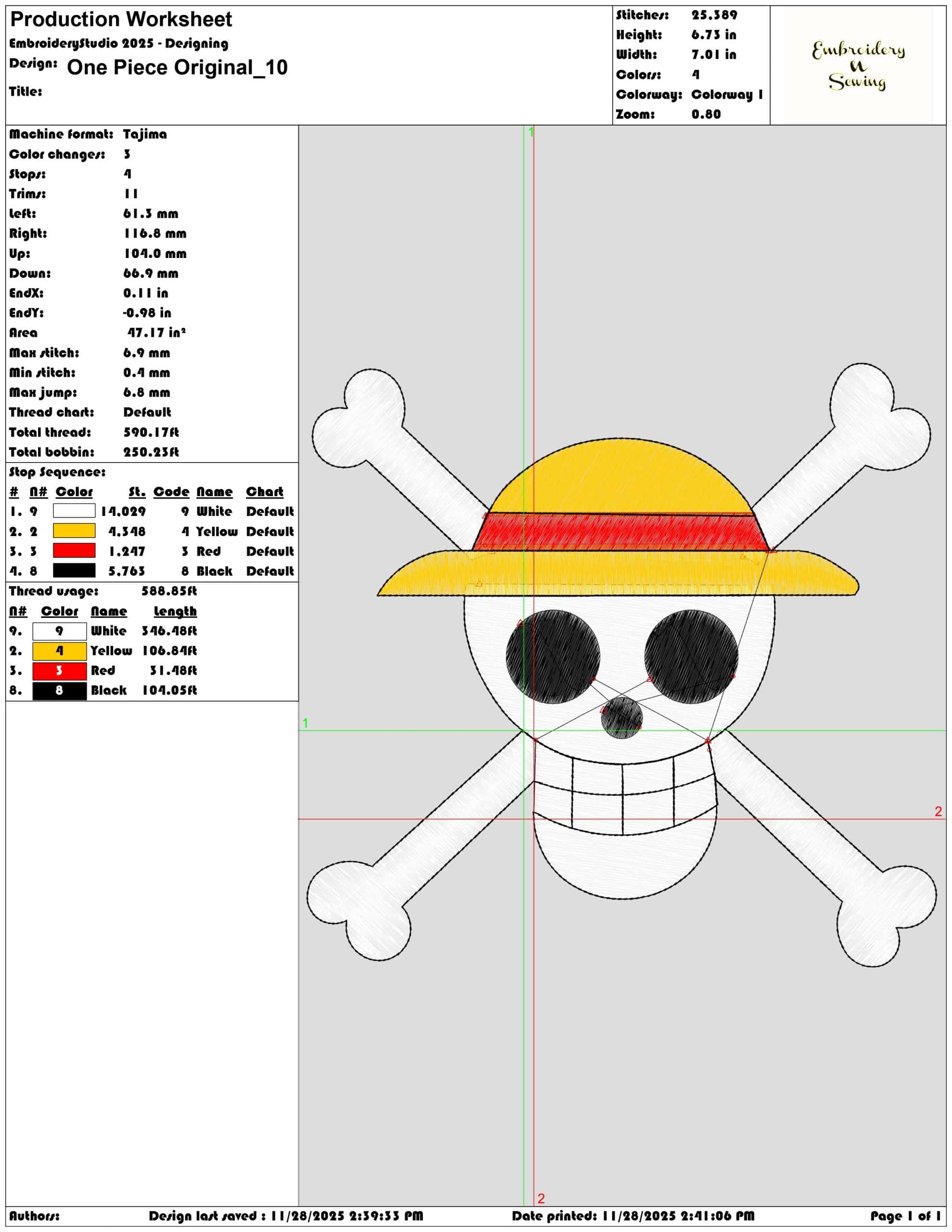Image resolution: width=952 pixels, height=1232 pixels.
Task: Click the white swatch in Stop Sequence
Action: click(x=74, y=511)
